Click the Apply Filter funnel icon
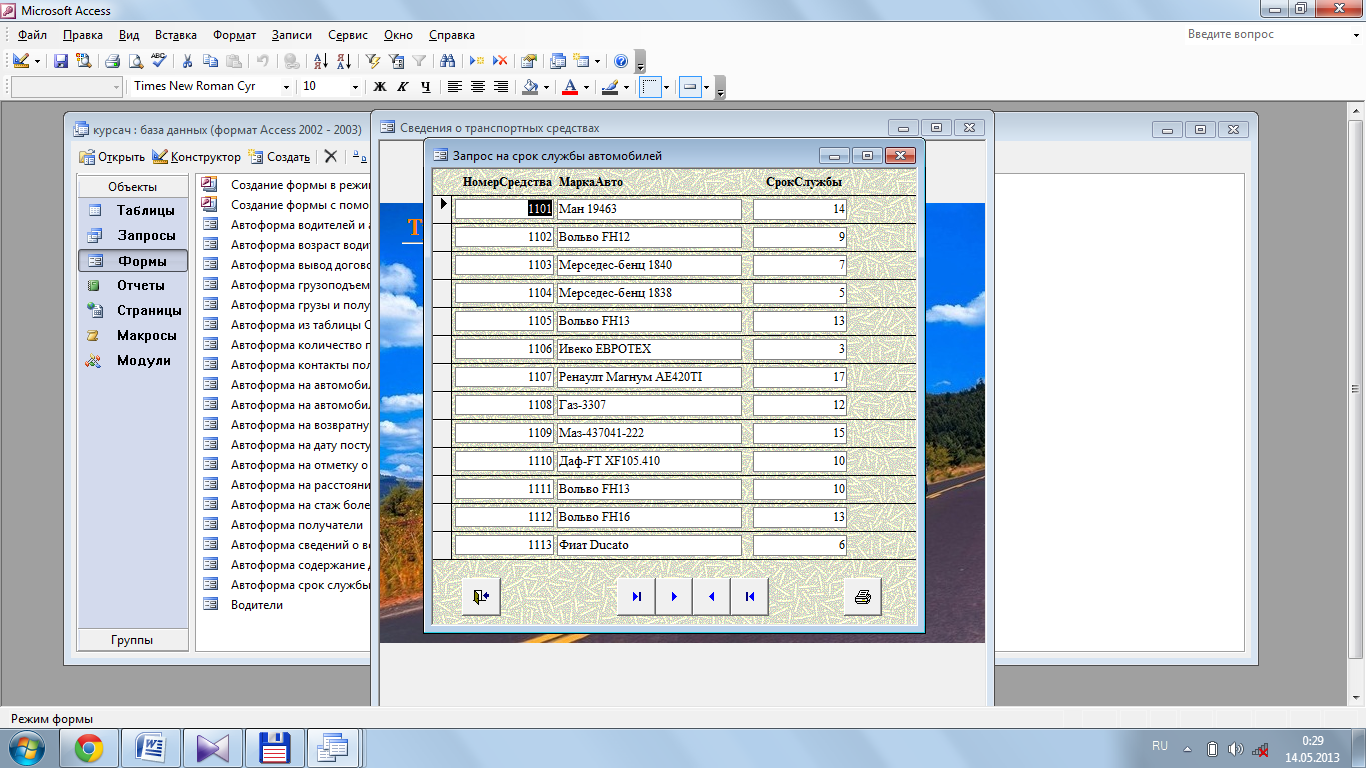The height and width of the screenshot is (768, 1366). 419,61
